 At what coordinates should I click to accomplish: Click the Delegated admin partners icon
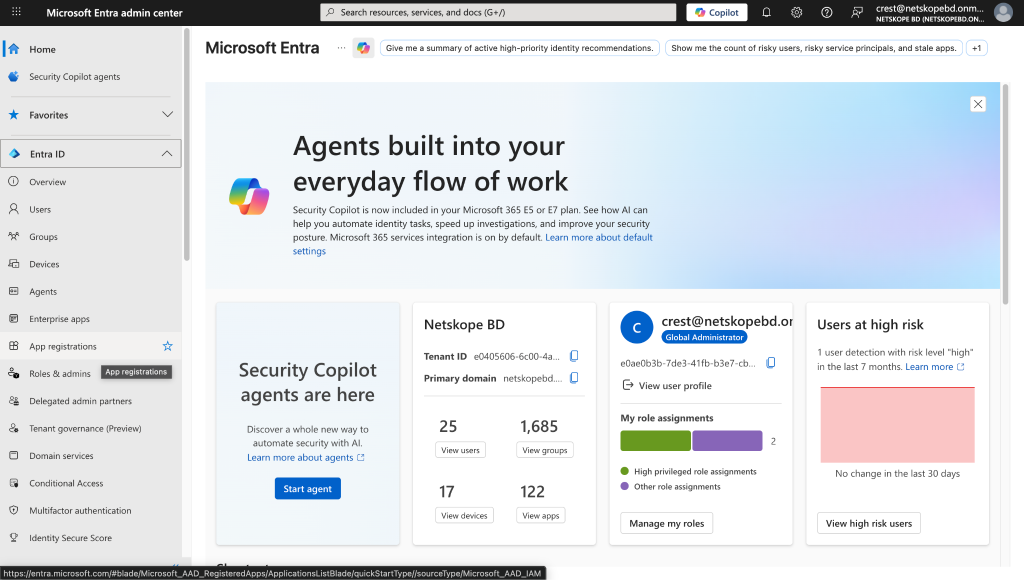[x=14, y=401]
